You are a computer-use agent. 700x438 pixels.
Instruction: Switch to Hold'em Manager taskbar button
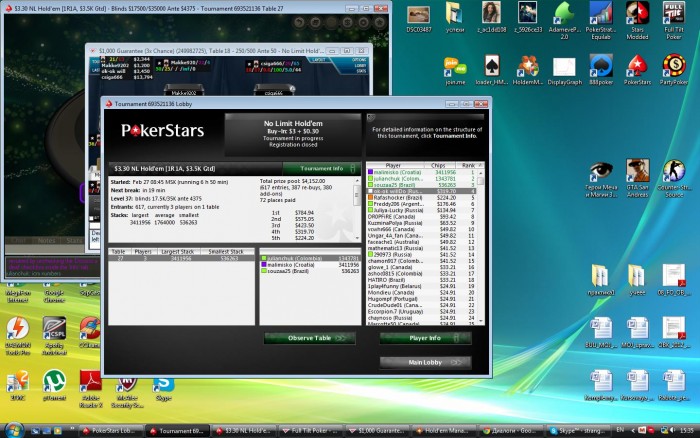pos(443,431)
